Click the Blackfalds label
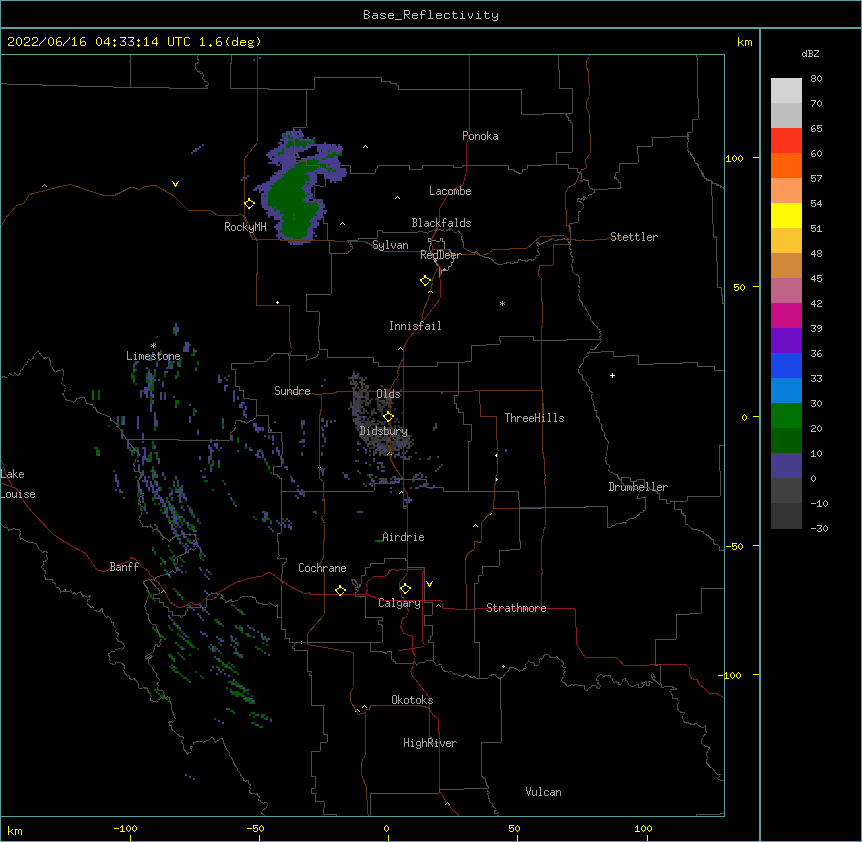The width and height of the screenshot is (862, 842). pos(441,223)
